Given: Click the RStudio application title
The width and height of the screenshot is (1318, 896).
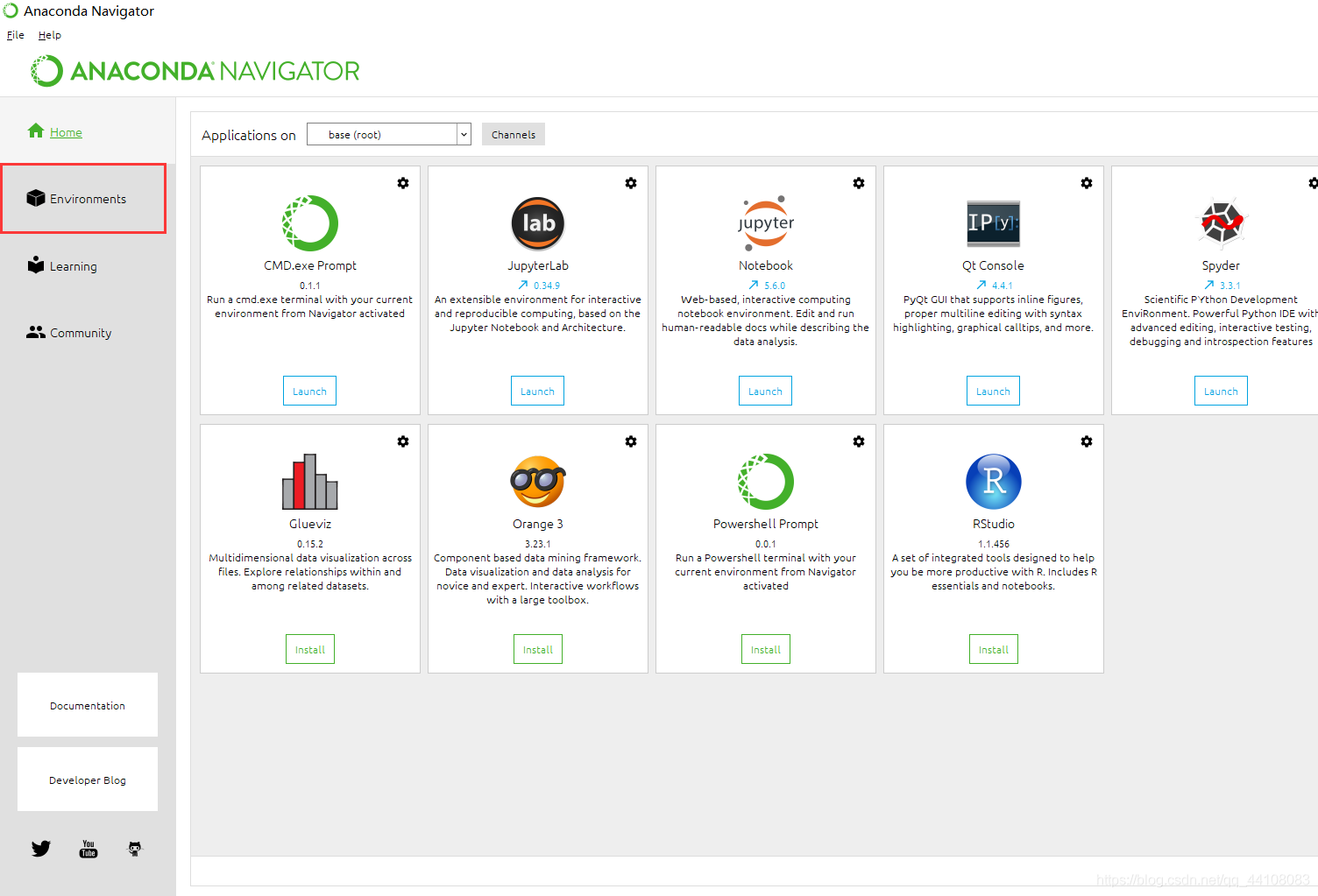Looking at the screenshot, I should point(994,524).
